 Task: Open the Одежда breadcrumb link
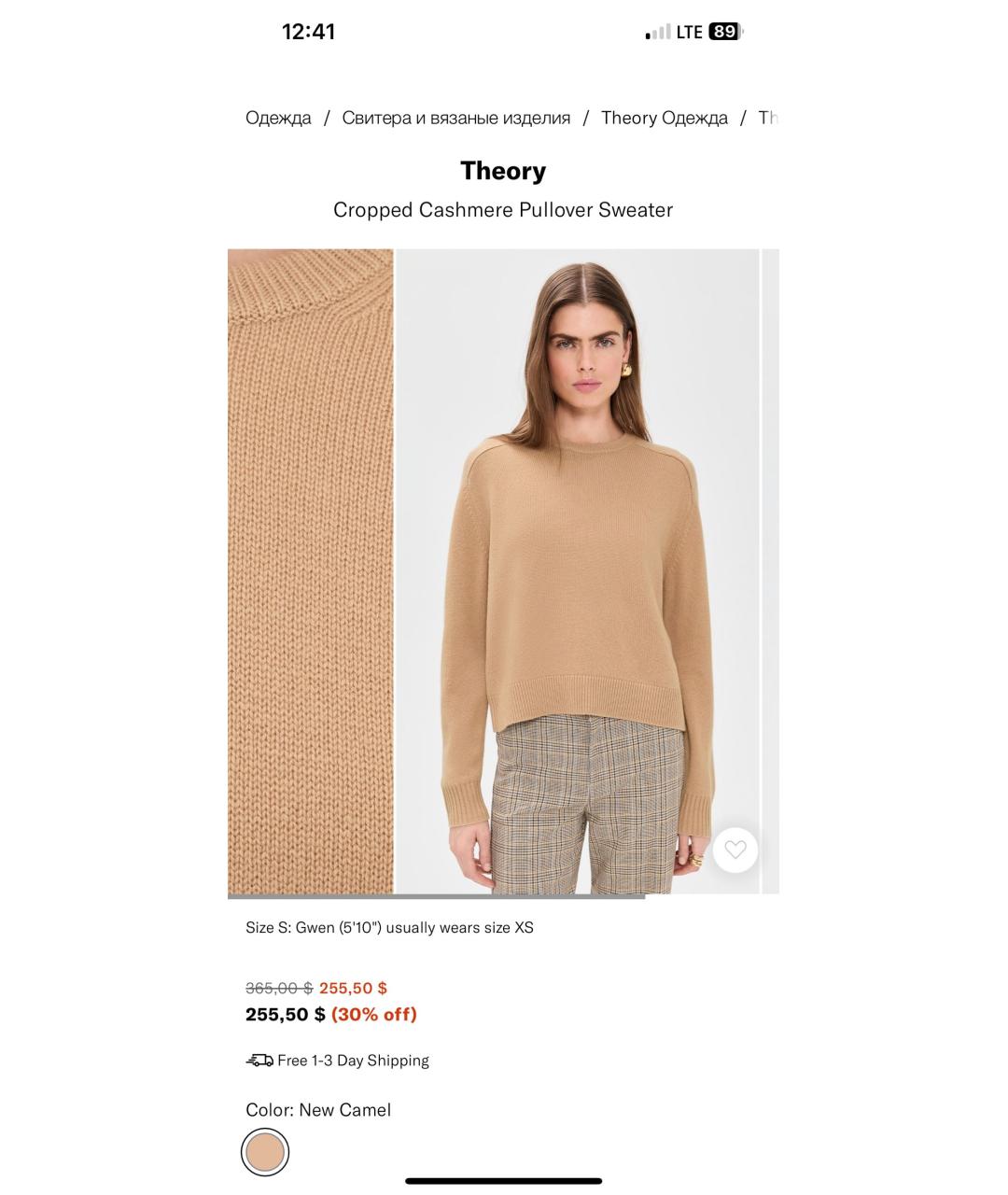click(x=278, y=118)
